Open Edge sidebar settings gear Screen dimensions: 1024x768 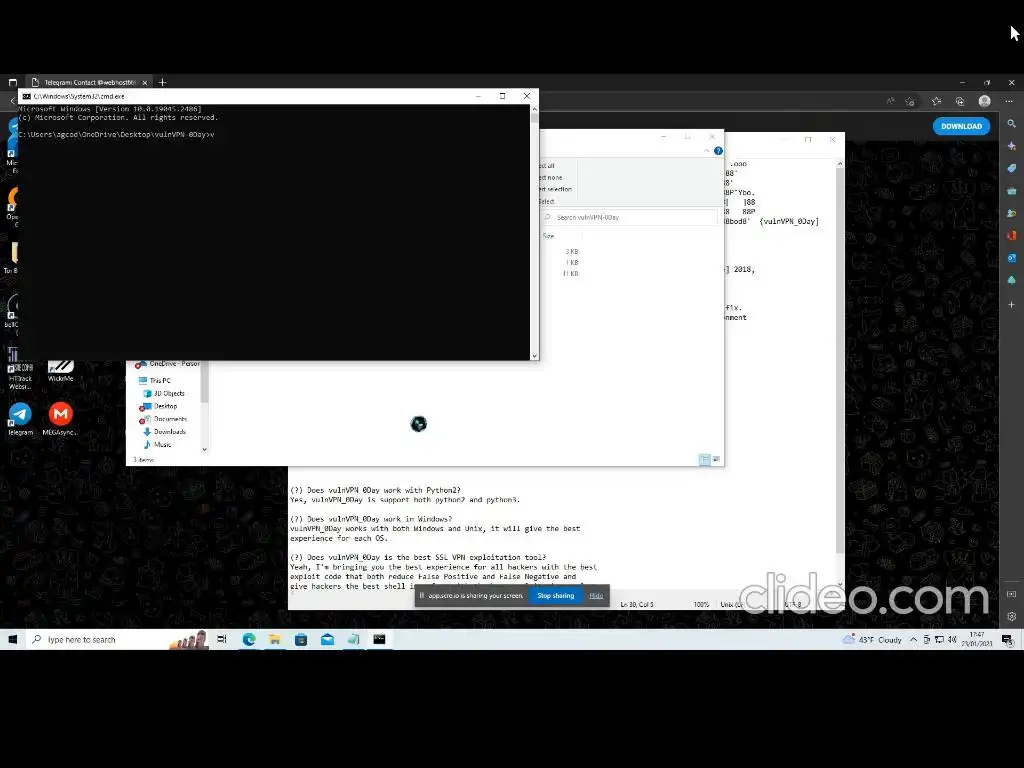pyautogui.click(x=1011, y=616)
